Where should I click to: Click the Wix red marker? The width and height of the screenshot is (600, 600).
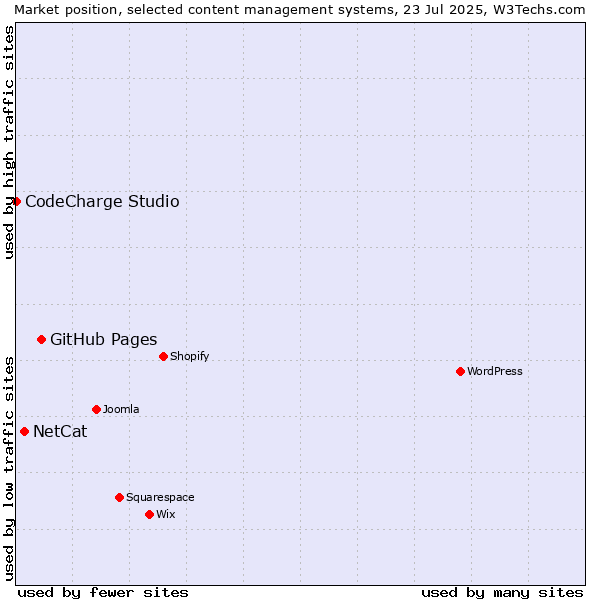point(150,515)
